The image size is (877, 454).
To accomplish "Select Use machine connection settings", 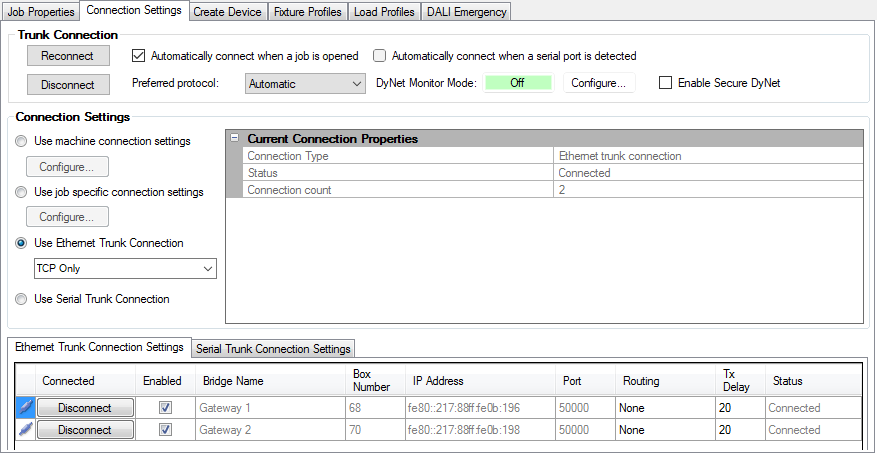I will point(21,141).
